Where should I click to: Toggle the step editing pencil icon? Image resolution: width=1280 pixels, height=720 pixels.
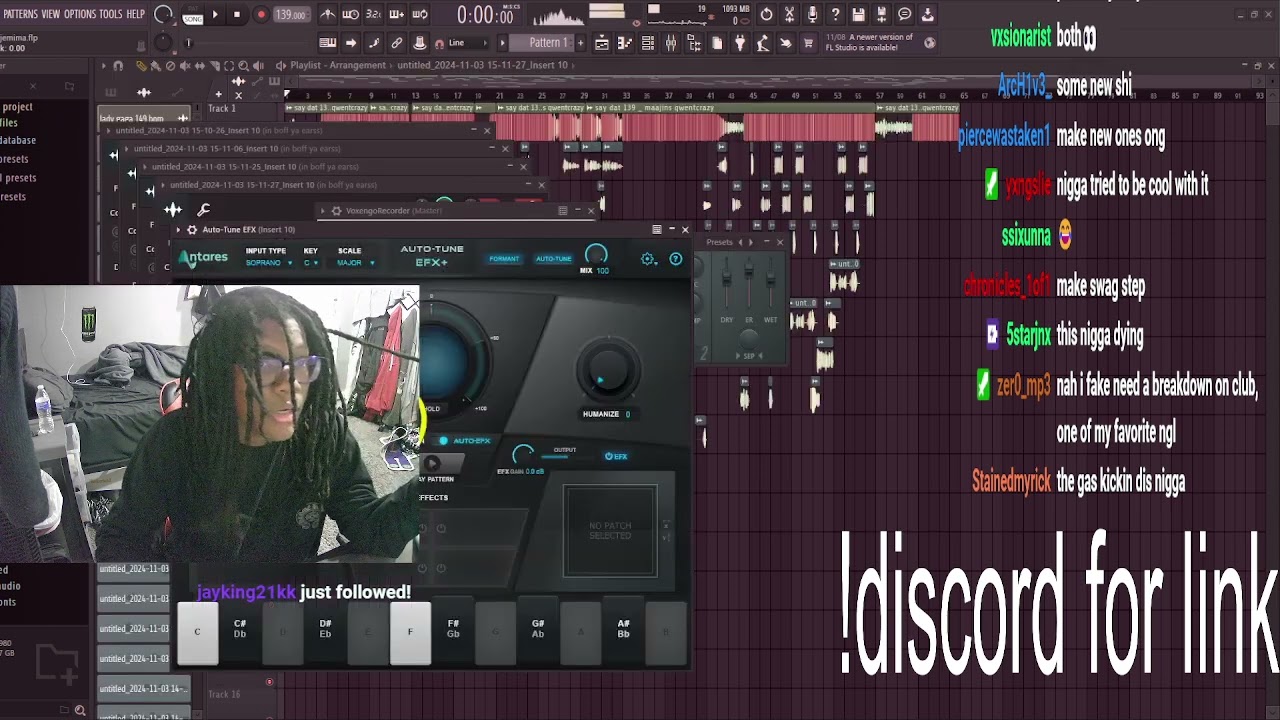tap(374, 43)
